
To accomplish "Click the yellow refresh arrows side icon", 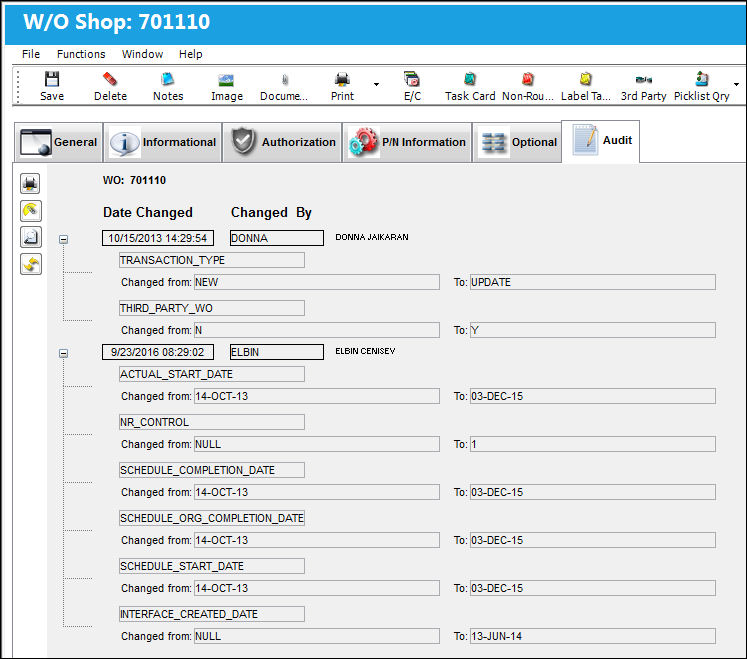I will tap(30, 264).
